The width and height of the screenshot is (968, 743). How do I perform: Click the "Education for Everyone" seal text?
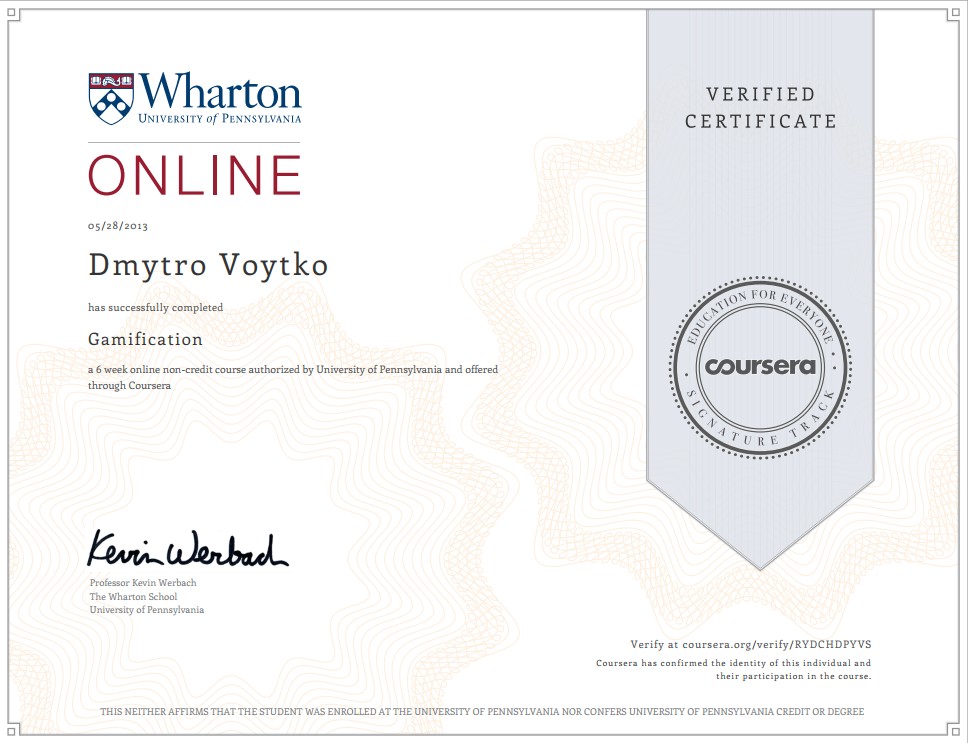[760, 305]
